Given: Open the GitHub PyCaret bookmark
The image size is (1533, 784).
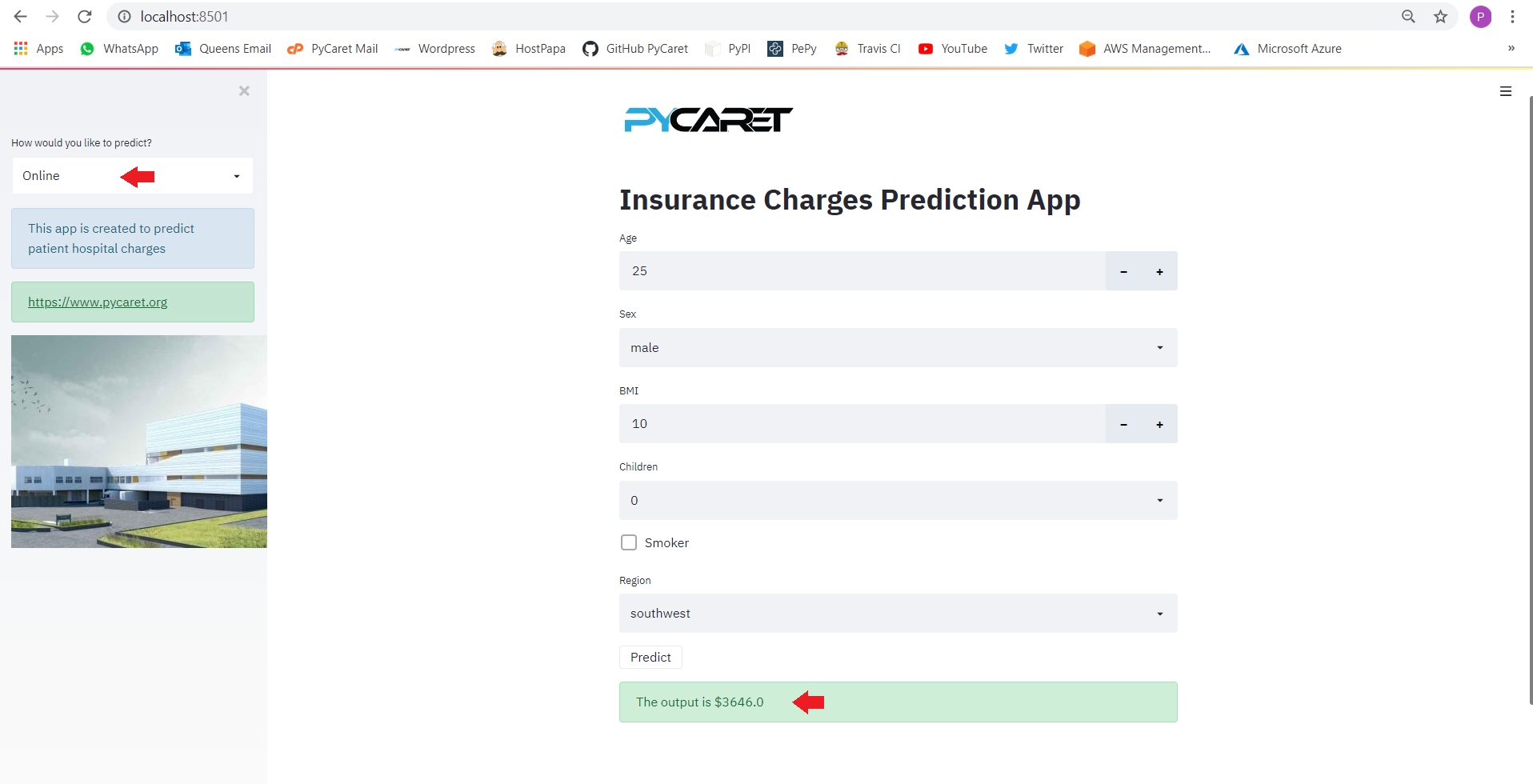Looking at the screenshot, I should coord(635,49).
